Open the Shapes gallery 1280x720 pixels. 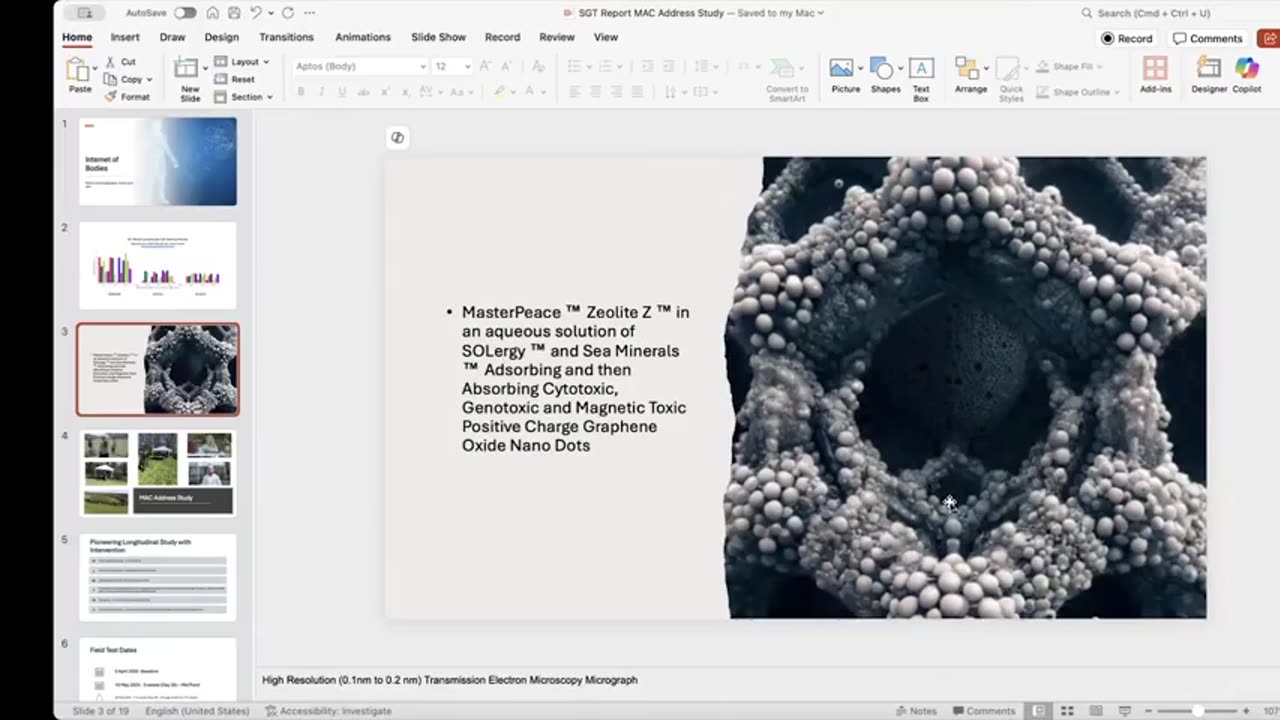pos(885,76)
